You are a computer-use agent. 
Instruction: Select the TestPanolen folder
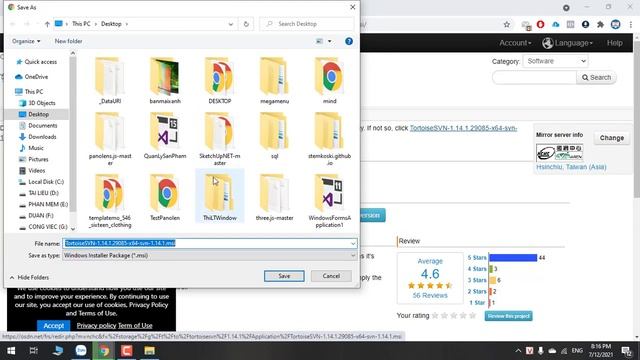165,198
